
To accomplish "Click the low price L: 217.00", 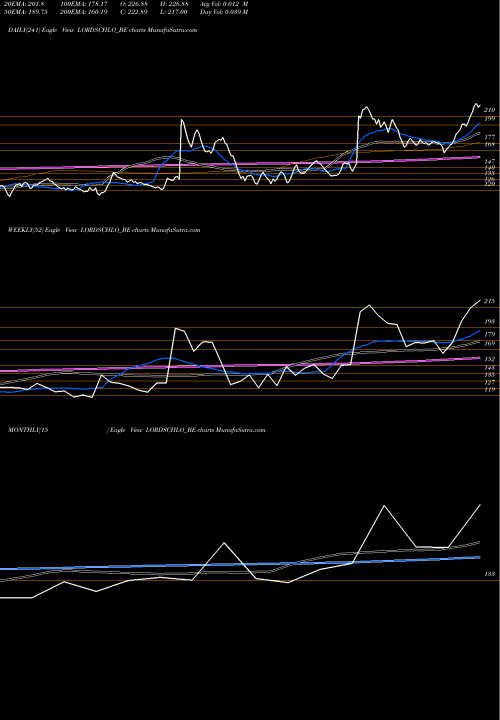I will pos(174,12).
